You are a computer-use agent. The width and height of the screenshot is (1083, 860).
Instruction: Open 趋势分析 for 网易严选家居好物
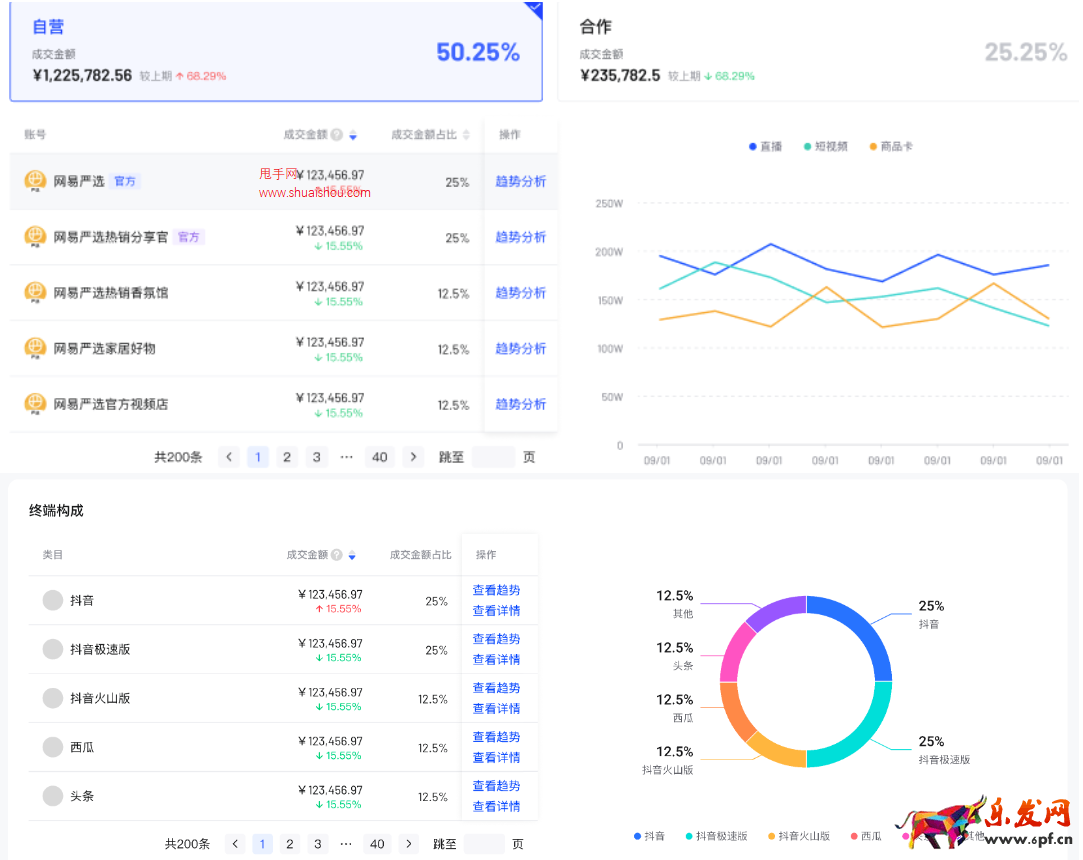(521, 349)
